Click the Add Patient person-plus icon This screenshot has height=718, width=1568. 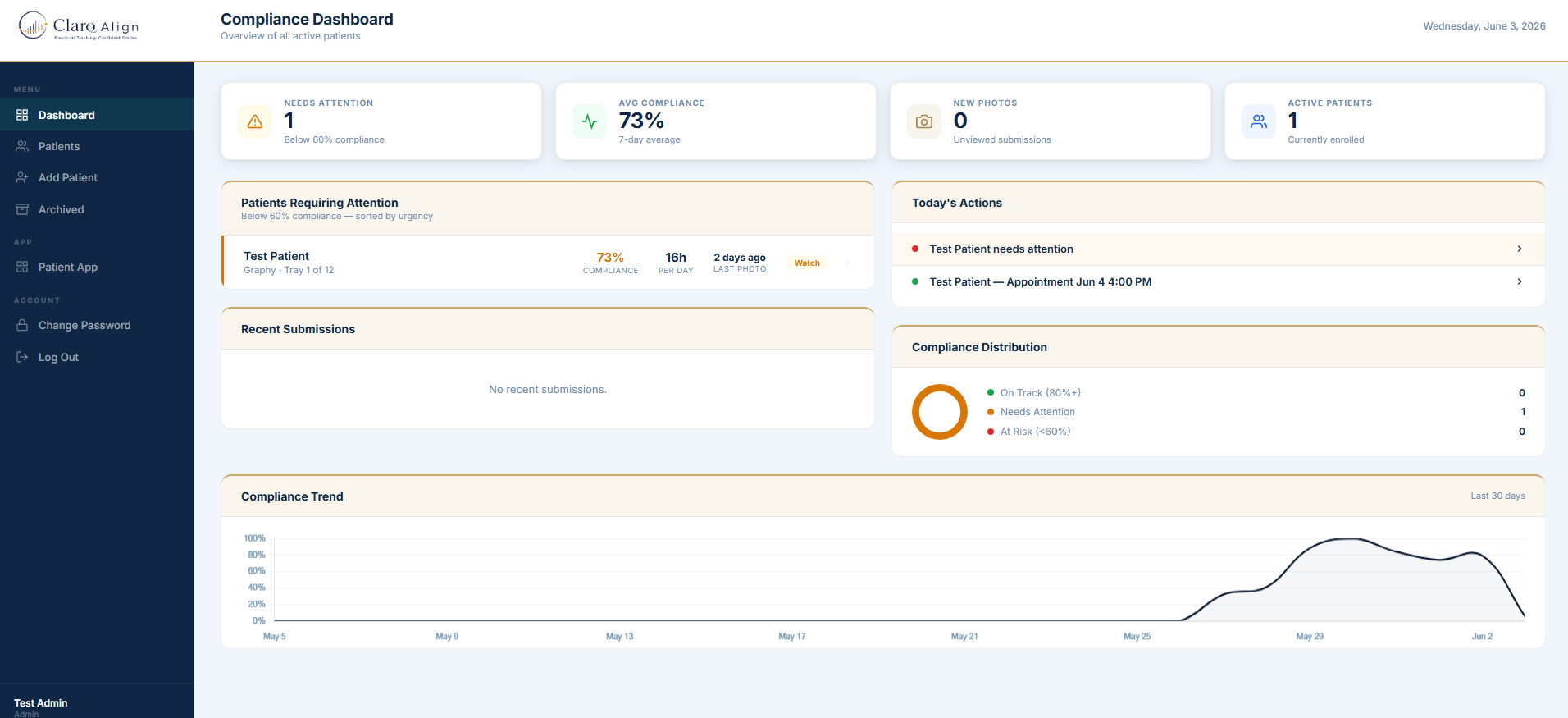22,177
